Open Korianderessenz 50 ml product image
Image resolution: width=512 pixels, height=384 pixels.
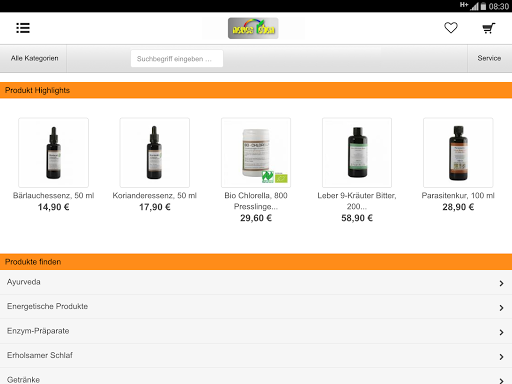click(155, 152)
